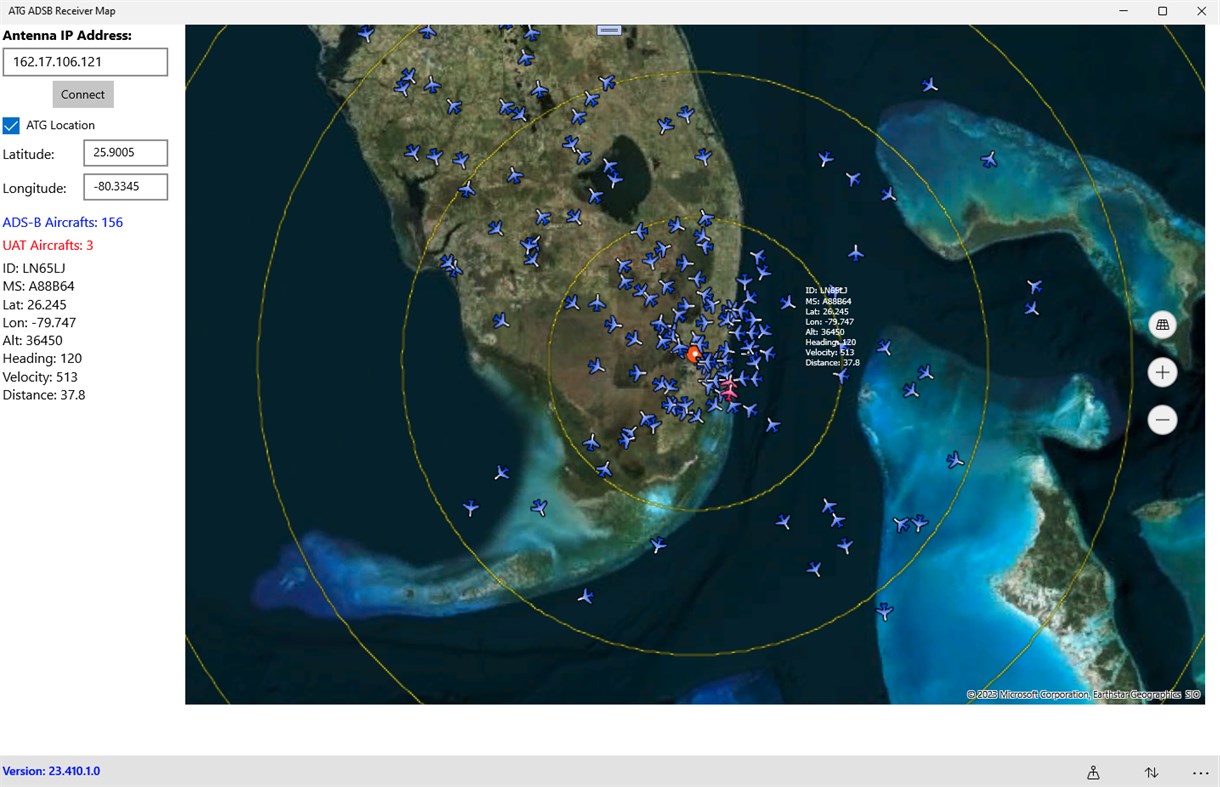The width and height of the screenshot is (1220, 787).
Task: Zoom out using the minus map control
Action: [1162, 419]
